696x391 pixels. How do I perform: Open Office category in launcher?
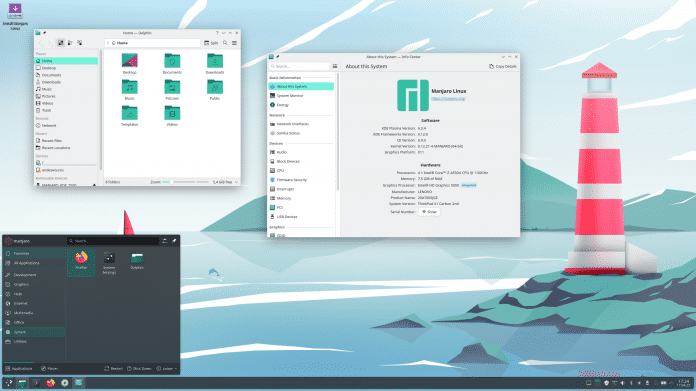[34, 323]
